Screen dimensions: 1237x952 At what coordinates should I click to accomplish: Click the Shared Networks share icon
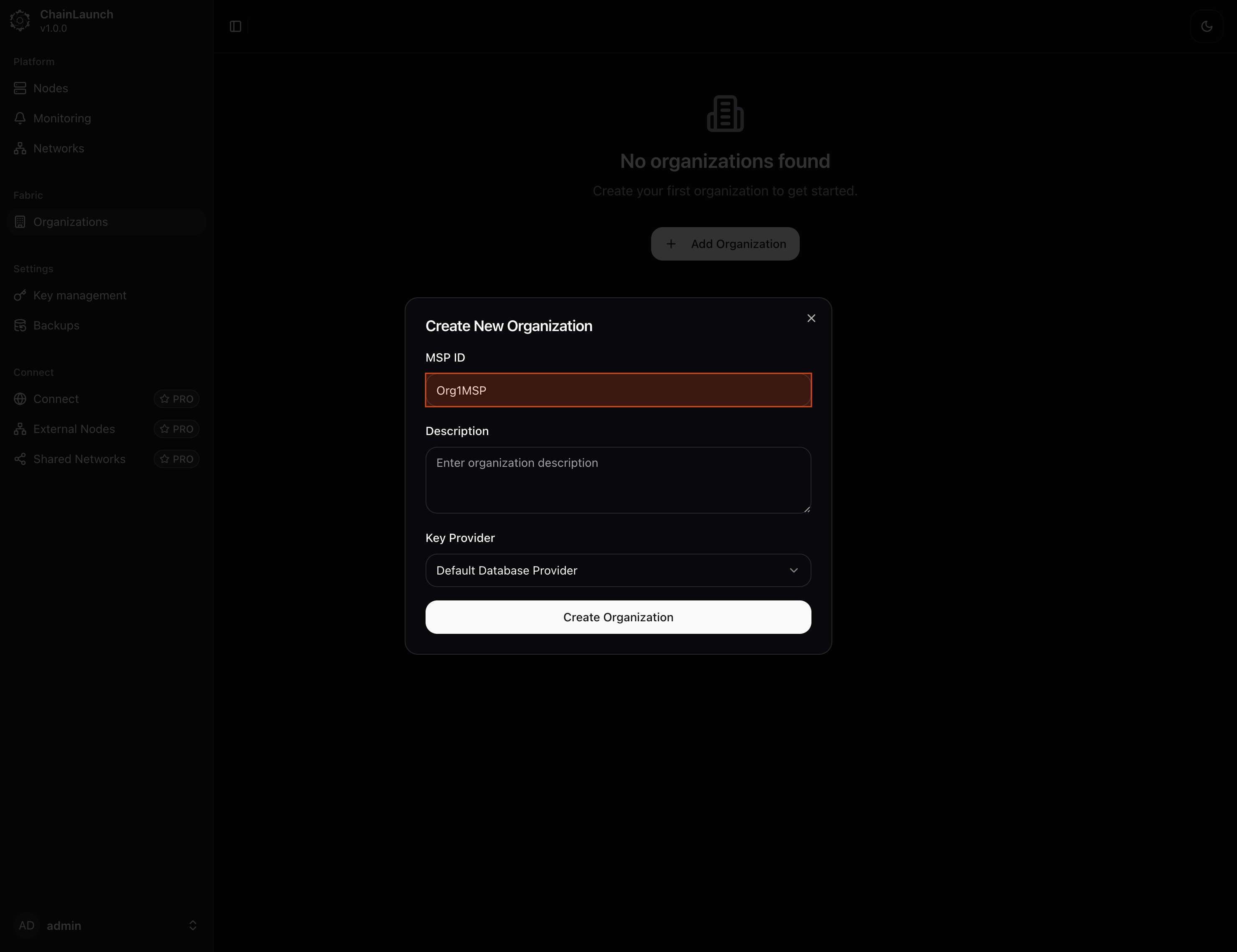(x=20, y=459)
